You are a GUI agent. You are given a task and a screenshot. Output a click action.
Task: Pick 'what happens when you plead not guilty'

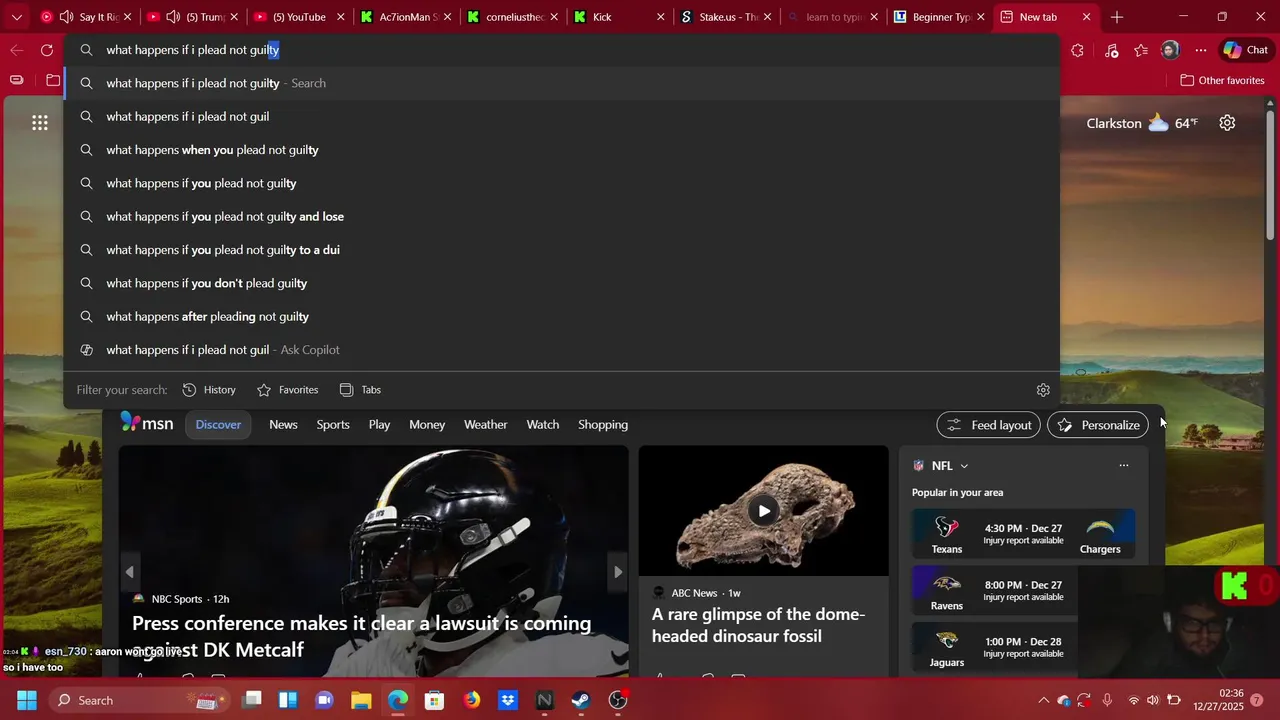(561, 150)
